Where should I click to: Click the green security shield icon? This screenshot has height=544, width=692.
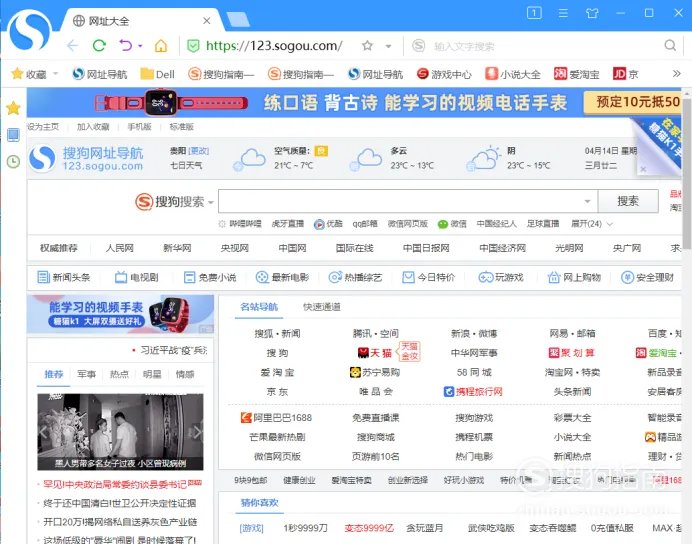coord(193,46)
